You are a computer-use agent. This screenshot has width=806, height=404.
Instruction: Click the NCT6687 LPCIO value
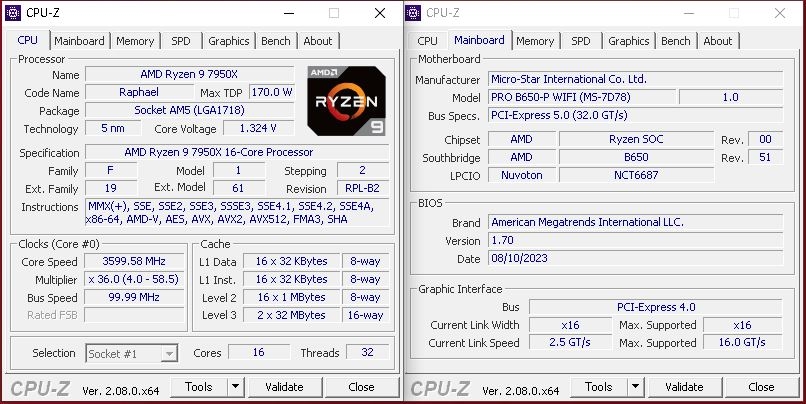(636, 175)
